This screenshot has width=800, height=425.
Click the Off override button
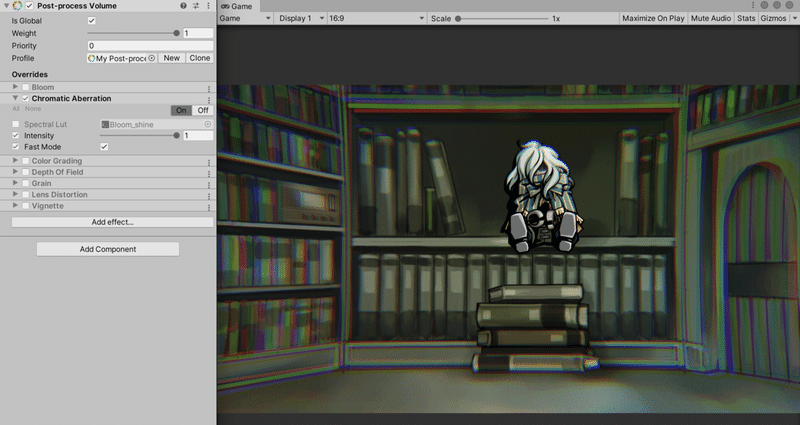(203, 110)
